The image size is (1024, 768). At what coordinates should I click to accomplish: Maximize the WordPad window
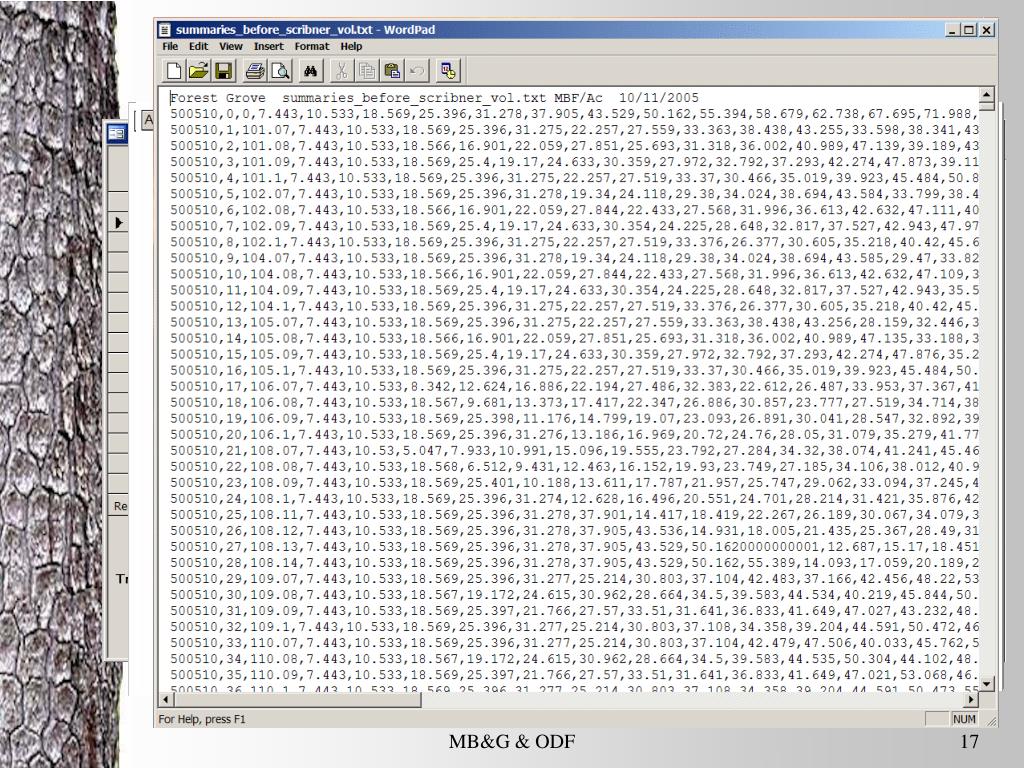(x=969, y=30)
